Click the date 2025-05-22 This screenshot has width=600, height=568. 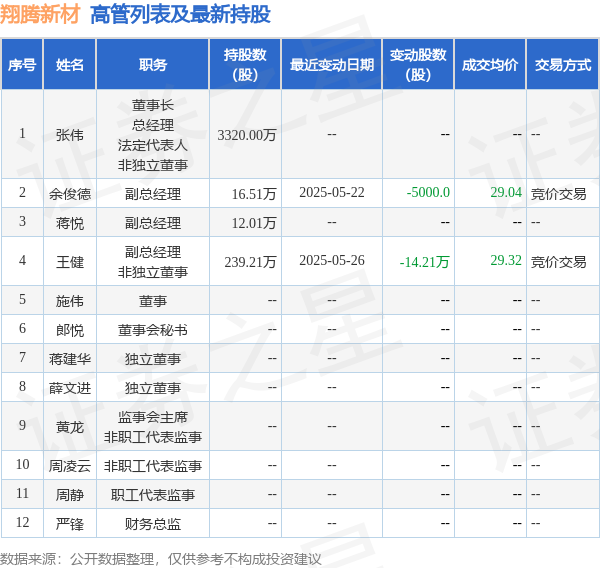[332, 193]
